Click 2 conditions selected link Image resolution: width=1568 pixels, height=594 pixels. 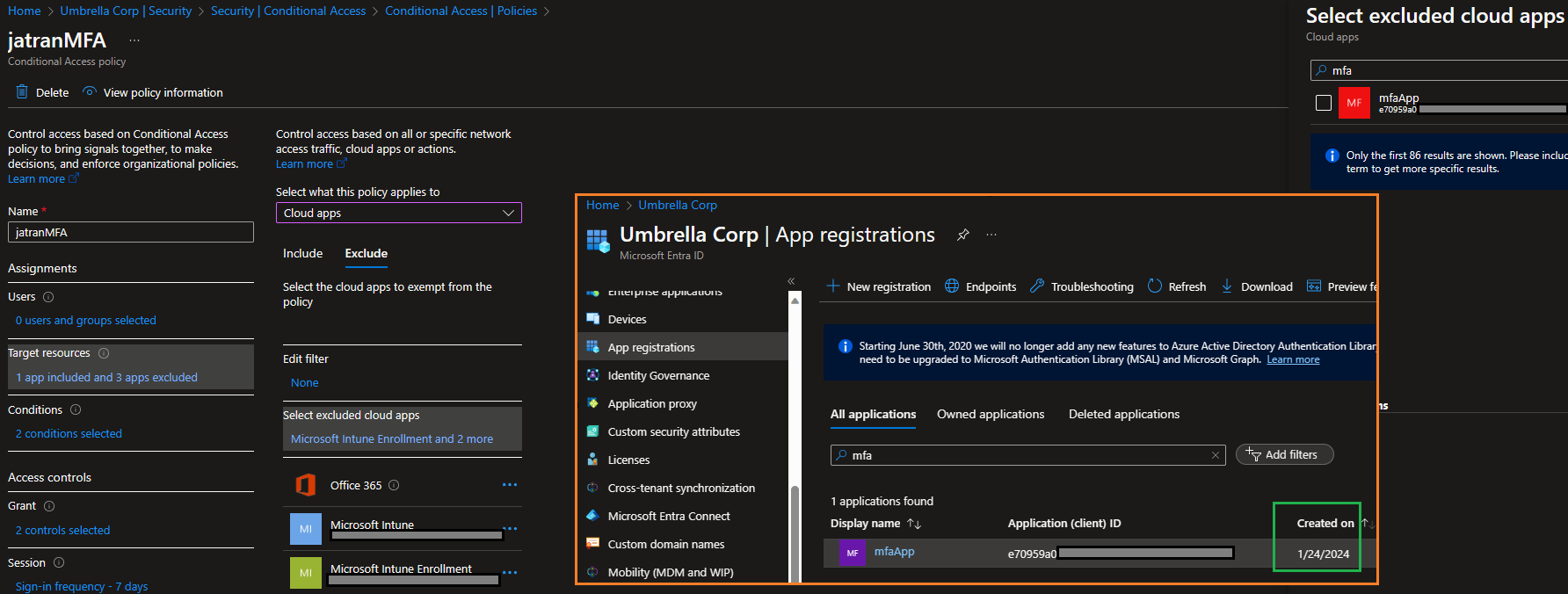(69, 434)
